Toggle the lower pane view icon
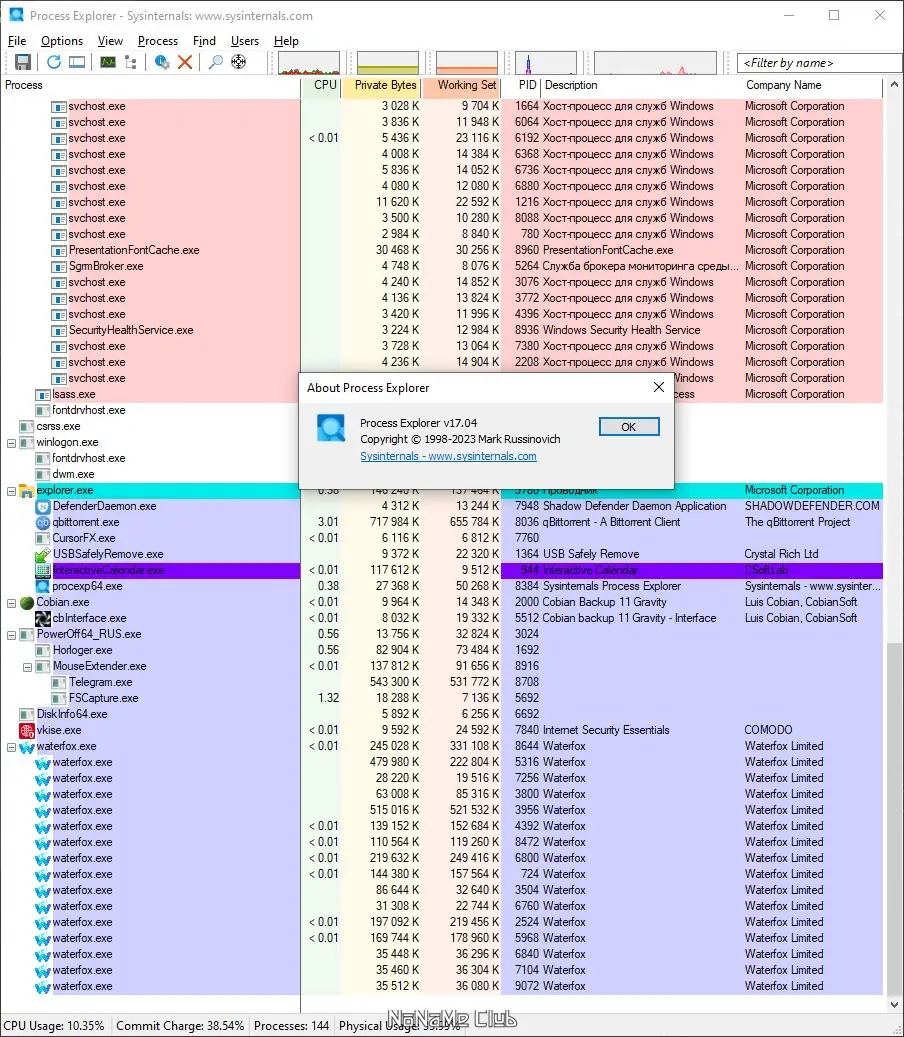Image resolution: width=904 pixels, height=1037 pixels. click(x=77, y=62)
